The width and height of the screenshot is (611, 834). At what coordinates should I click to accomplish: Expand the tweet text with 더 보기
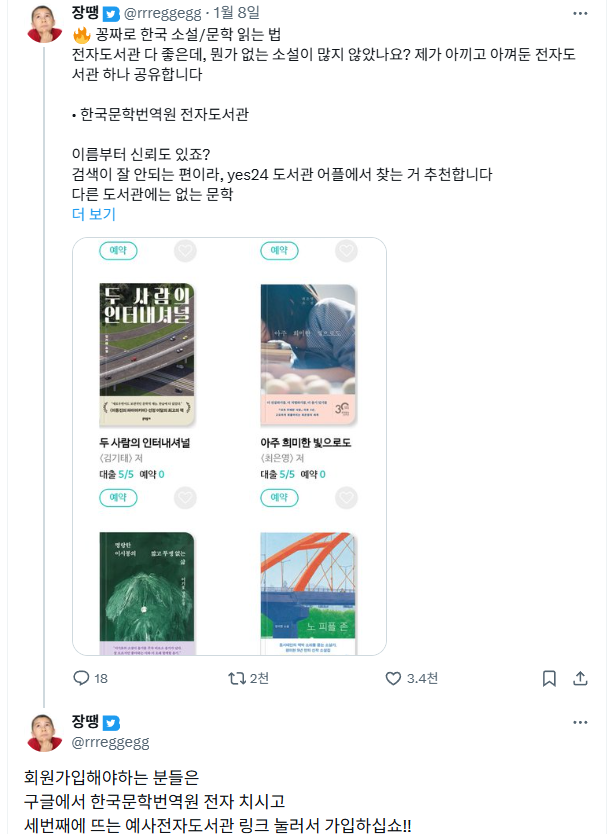[94, 214]
